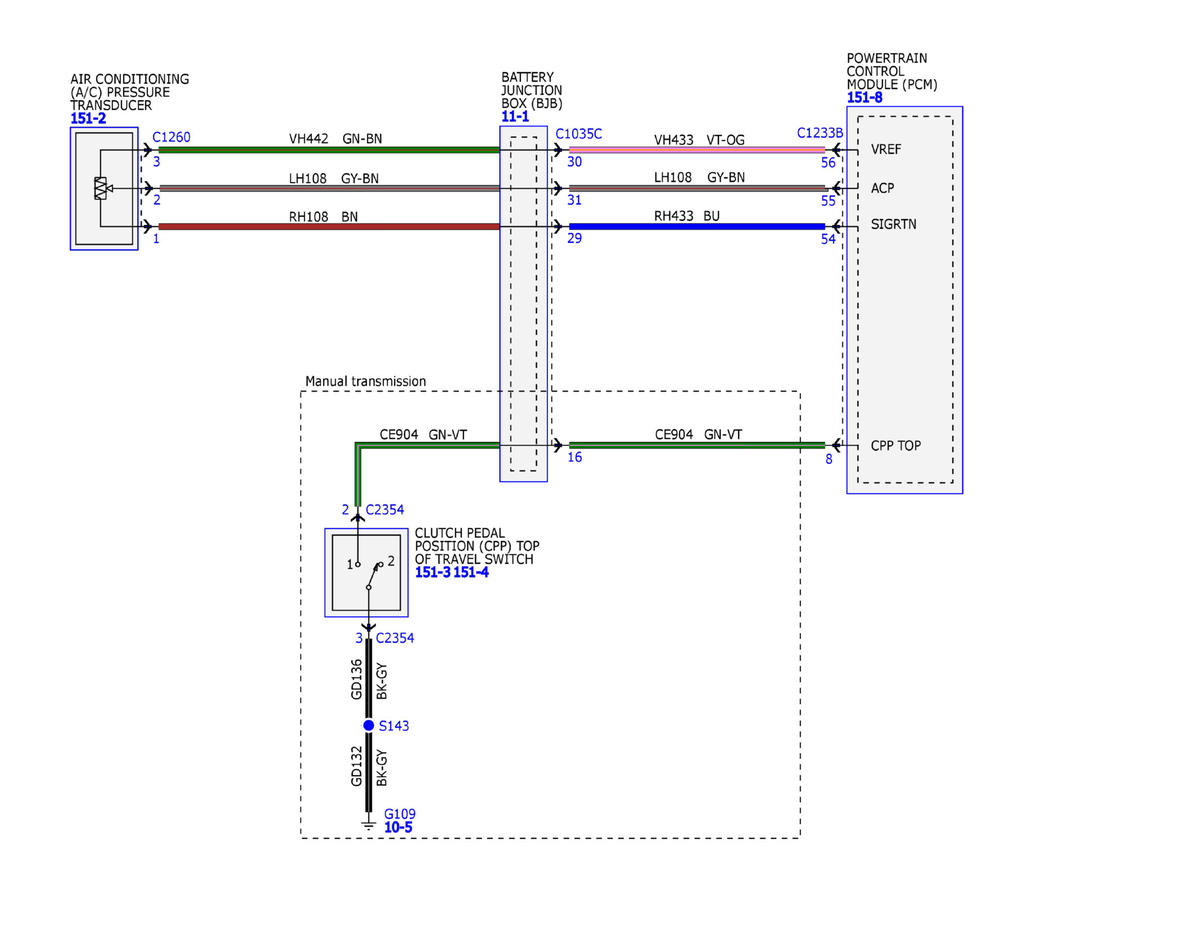Open the 10-5 ground reference link
The width and height of the screenshot is (1200, 927).
(x=398, y=828)
